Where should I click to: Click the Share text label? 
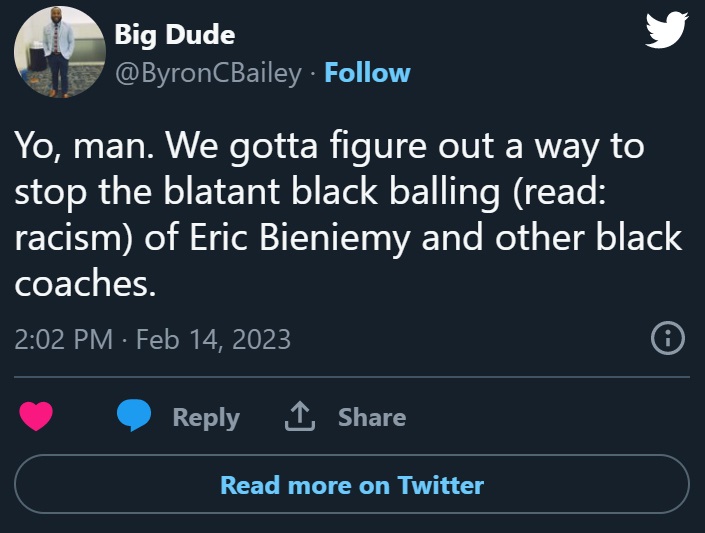(372, 417)
